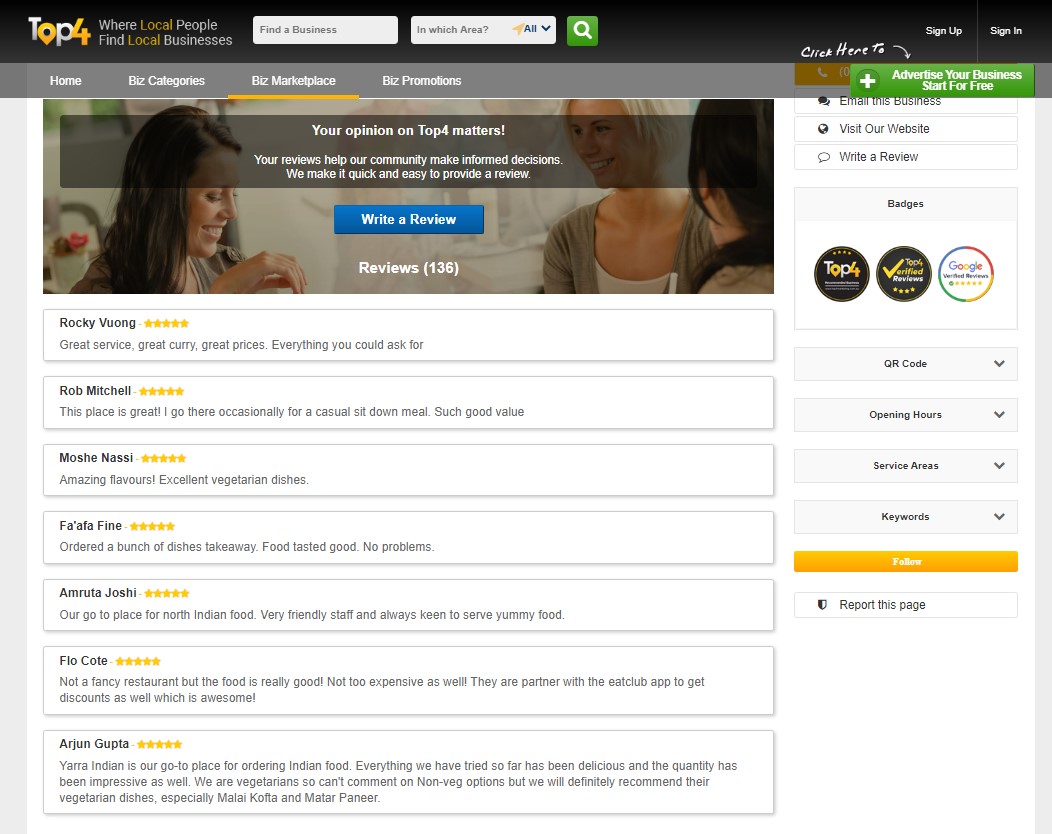
Task: Click the green search magnifier button
Action: point(582,30)
